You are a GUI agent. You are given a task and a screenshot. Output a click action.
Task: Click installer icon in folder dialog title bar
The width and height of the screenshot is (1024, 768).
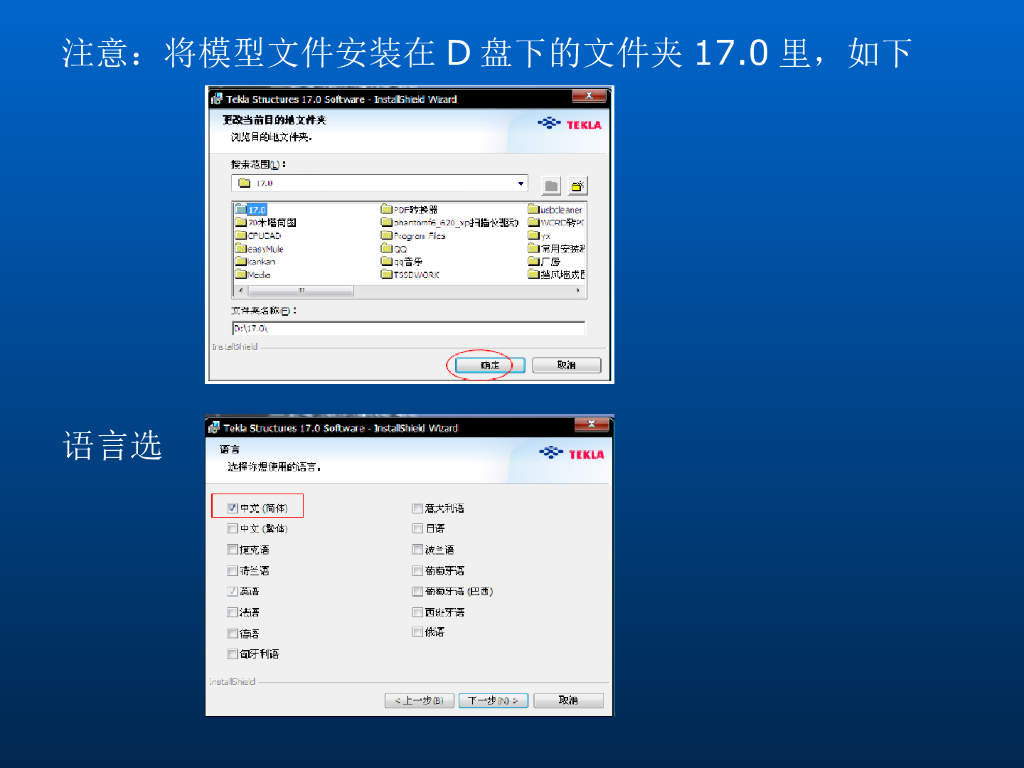tap(216, 99)
